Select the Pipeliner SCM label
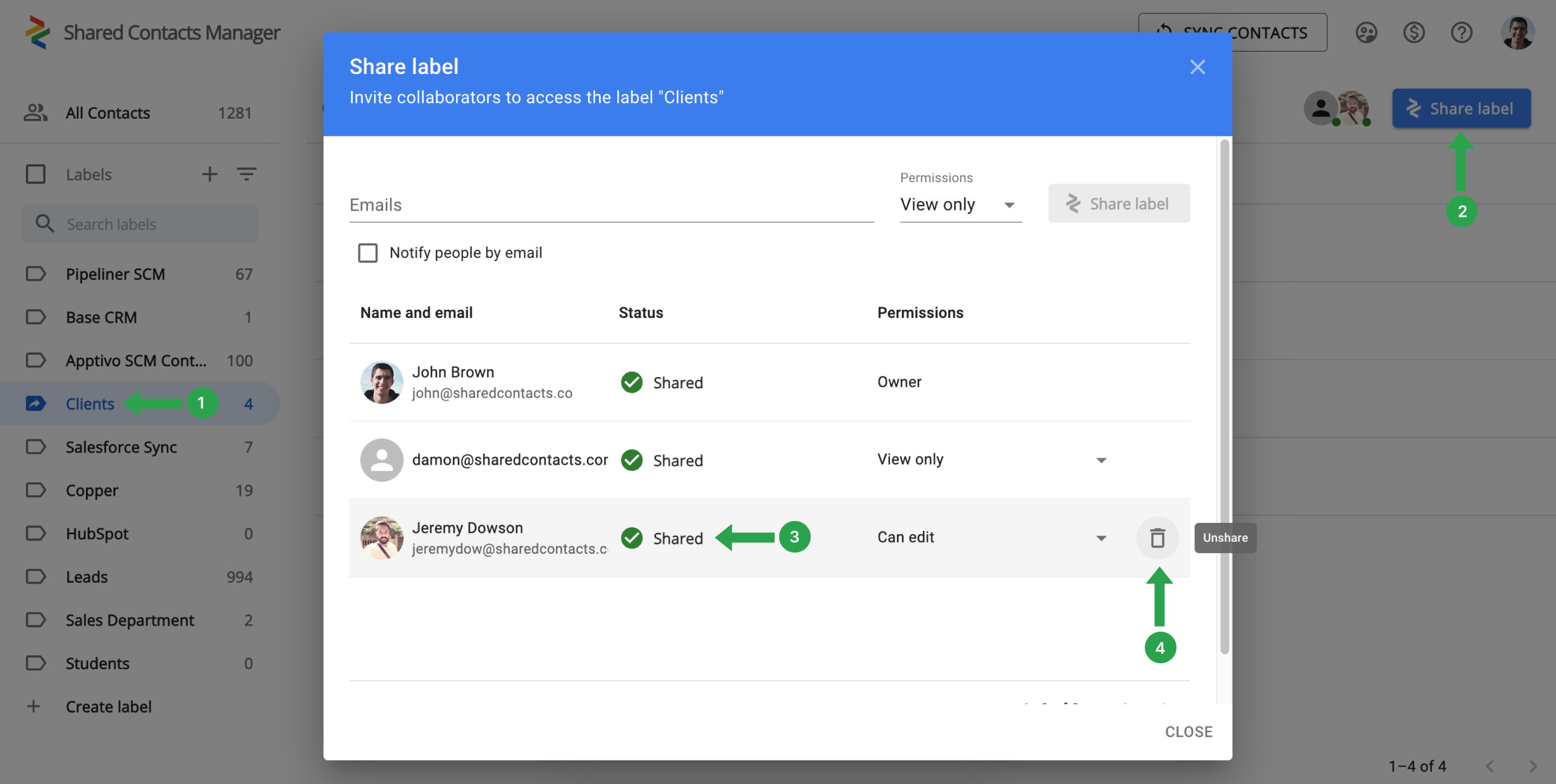The width and height of the screenshot is (1556, 784). click(x=139, y=274)
